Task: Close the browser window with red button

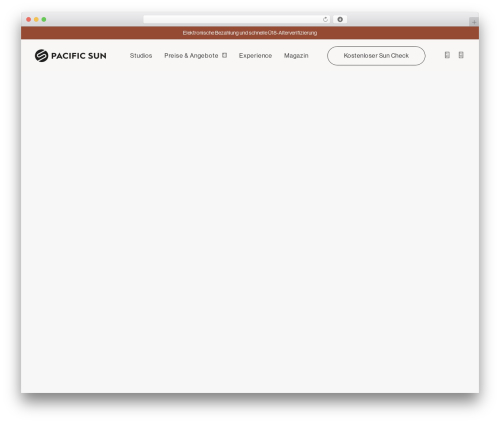Action: coord(29,20)
